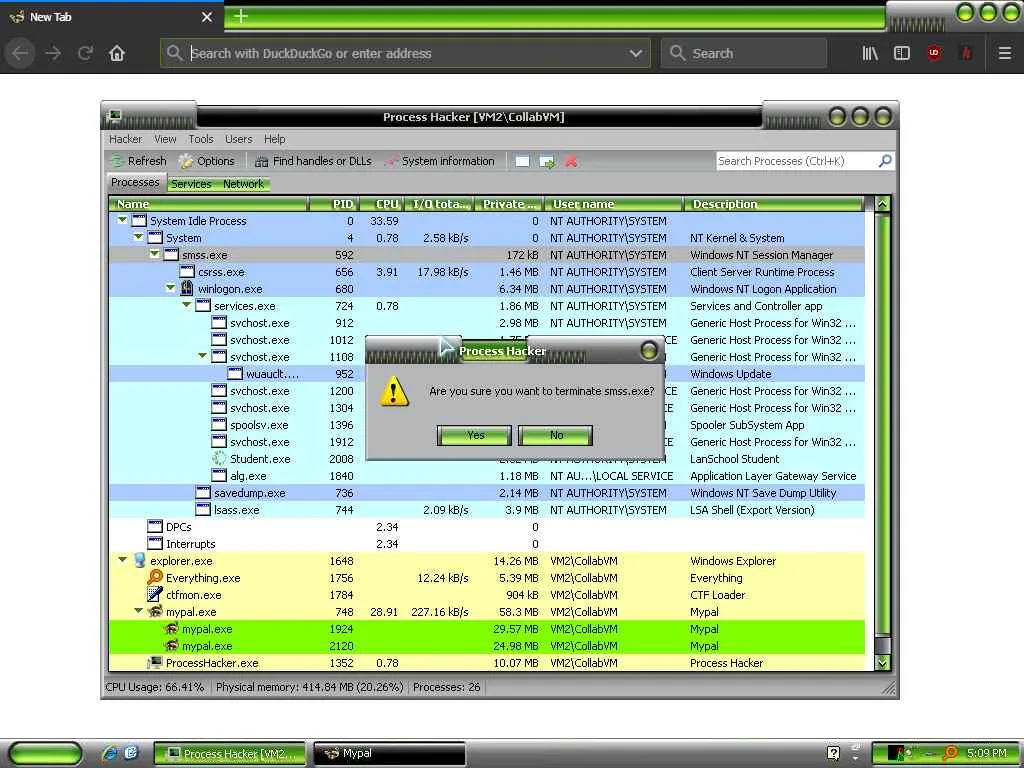Collapse the winlogon.exe node
Image resolution: width=1024 pixels, height=768 pixels.
[170, 288]
